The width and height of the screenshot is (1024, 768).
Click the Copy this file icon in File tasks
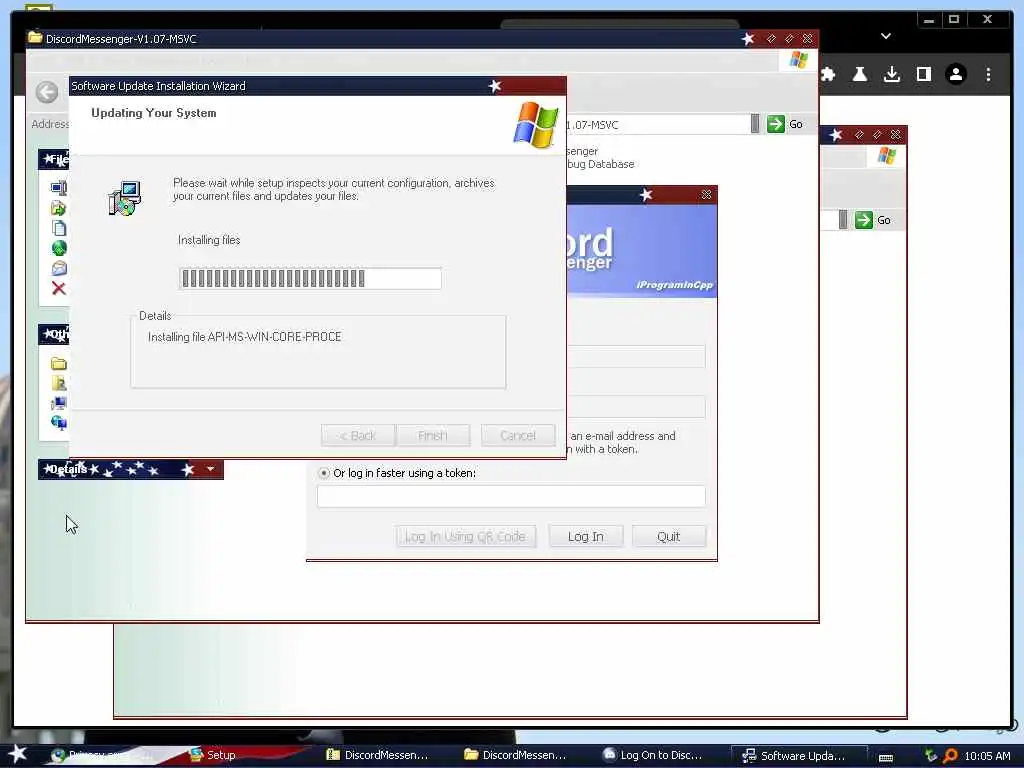tap(59, 228)
